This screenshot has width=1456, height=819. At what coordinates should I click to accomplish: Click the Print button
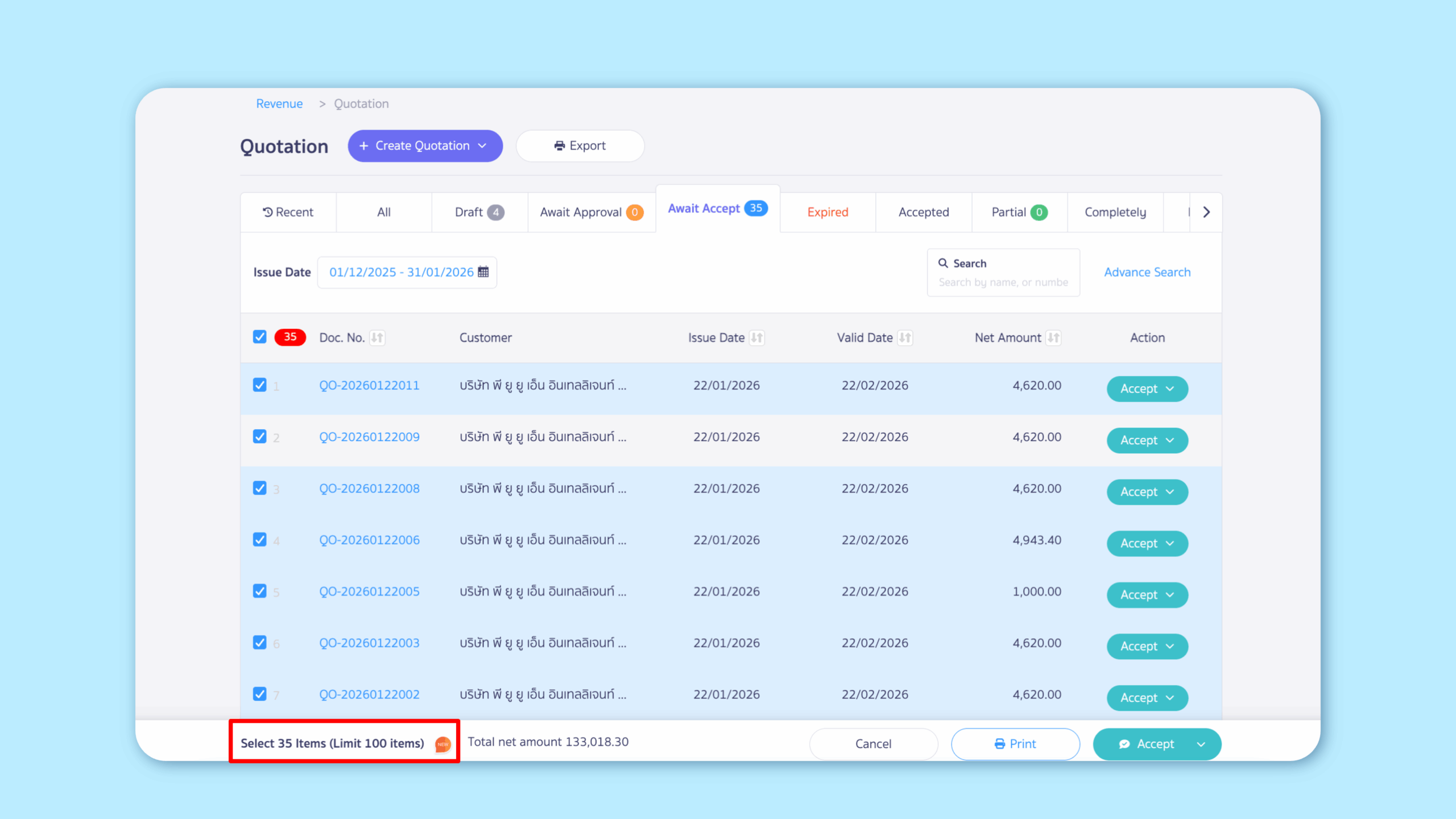[1015, 744]
